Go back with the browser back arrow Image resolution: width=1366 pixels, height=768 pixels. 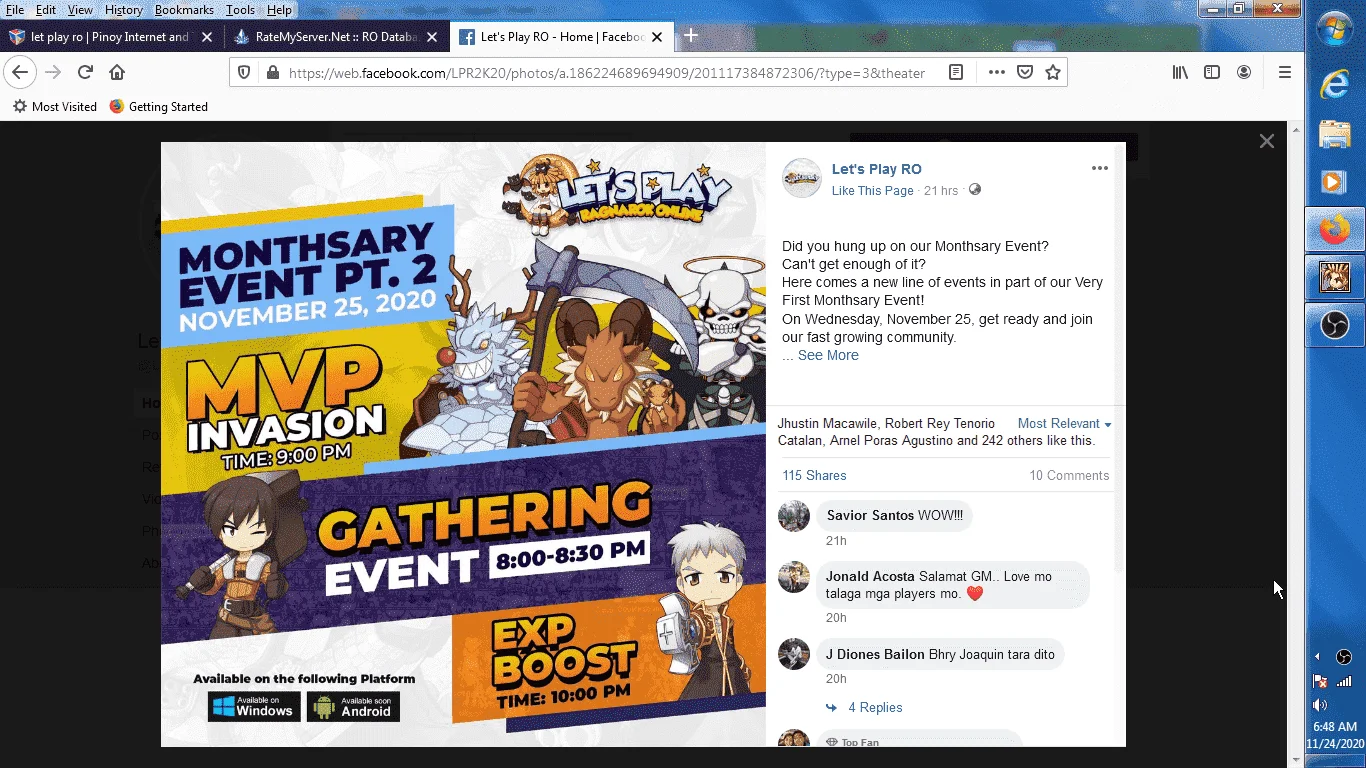pyautogui.click(x=20, y=72)
